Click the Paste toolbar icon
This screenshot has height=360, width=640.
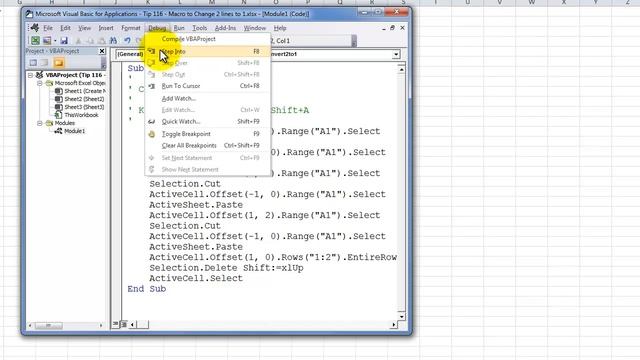tap(102, 41)
